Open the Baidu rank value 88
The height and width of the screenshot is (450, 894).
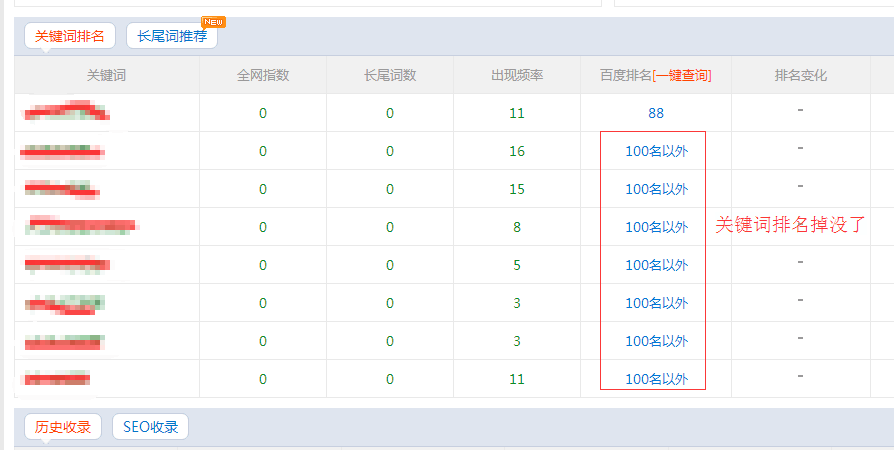click(x=656, y=113)
